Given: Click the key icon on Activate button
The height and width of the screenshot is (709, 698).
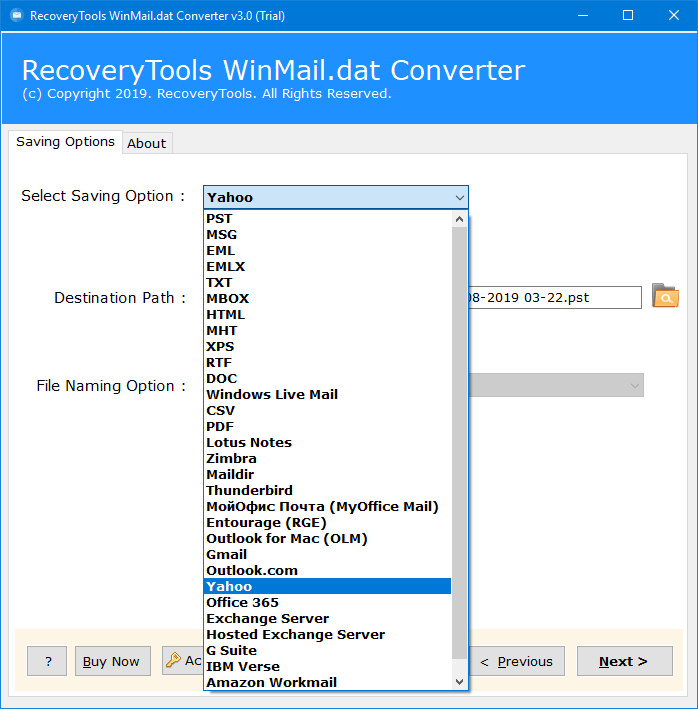Looking at the screenshot, I should (173, 661).
